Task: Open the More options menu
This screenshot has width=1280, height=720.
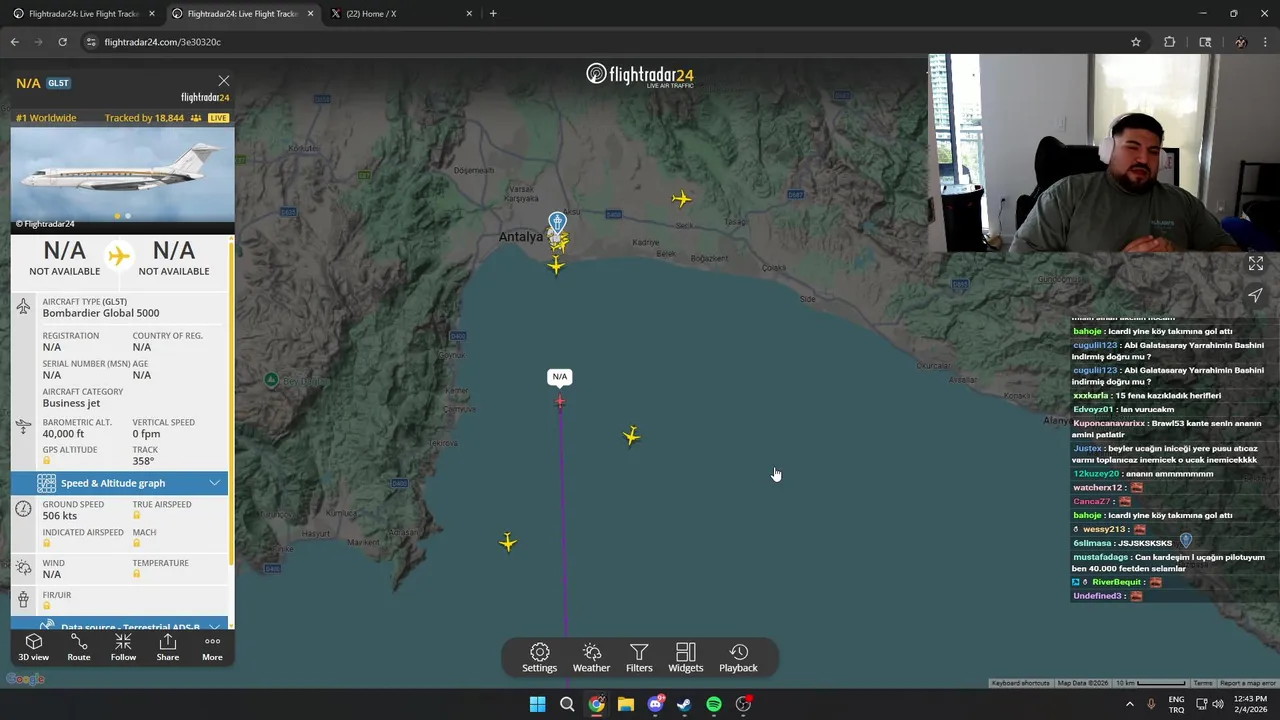Action: [212, 647]
